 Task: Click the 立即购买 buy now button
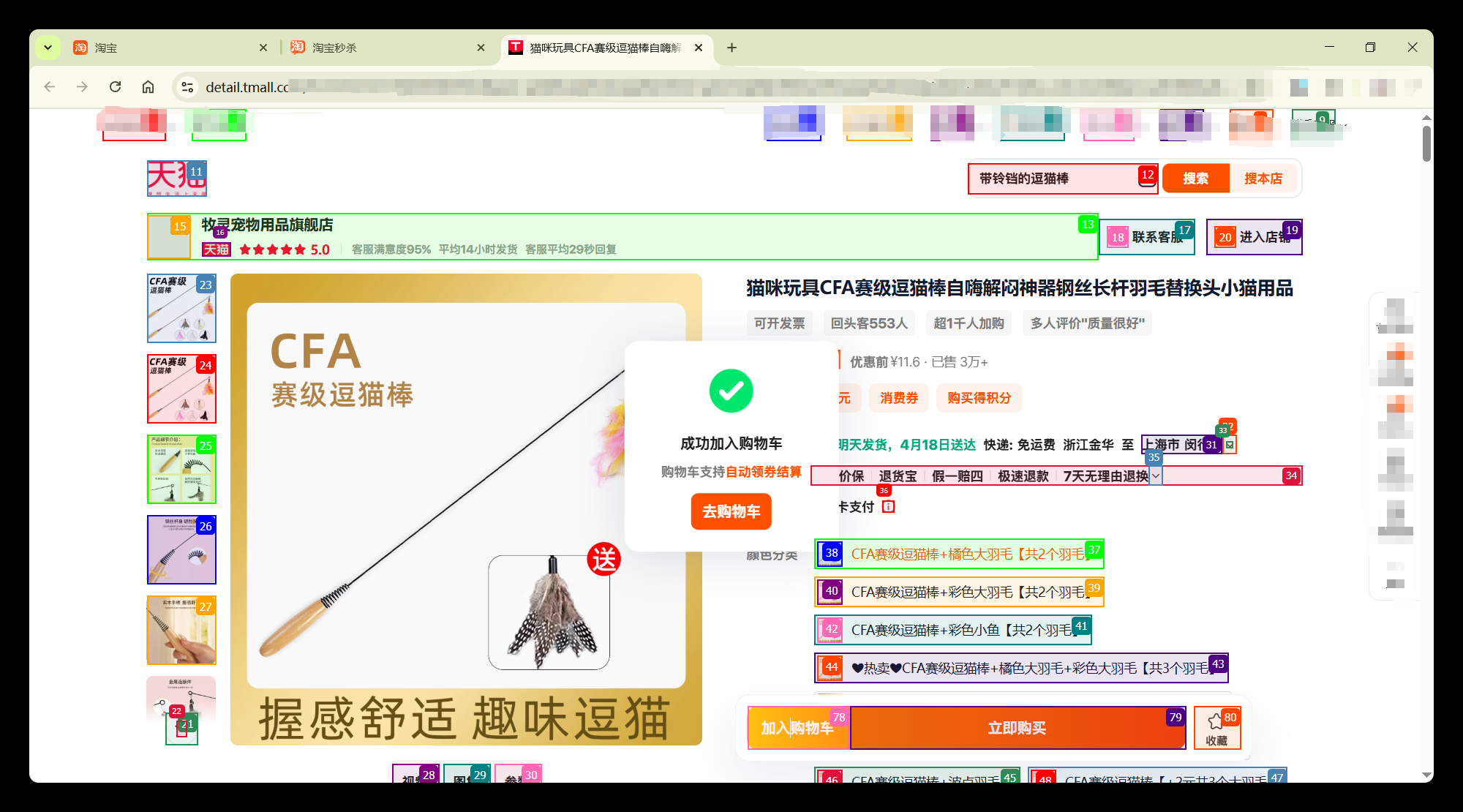click(1017, 728)
